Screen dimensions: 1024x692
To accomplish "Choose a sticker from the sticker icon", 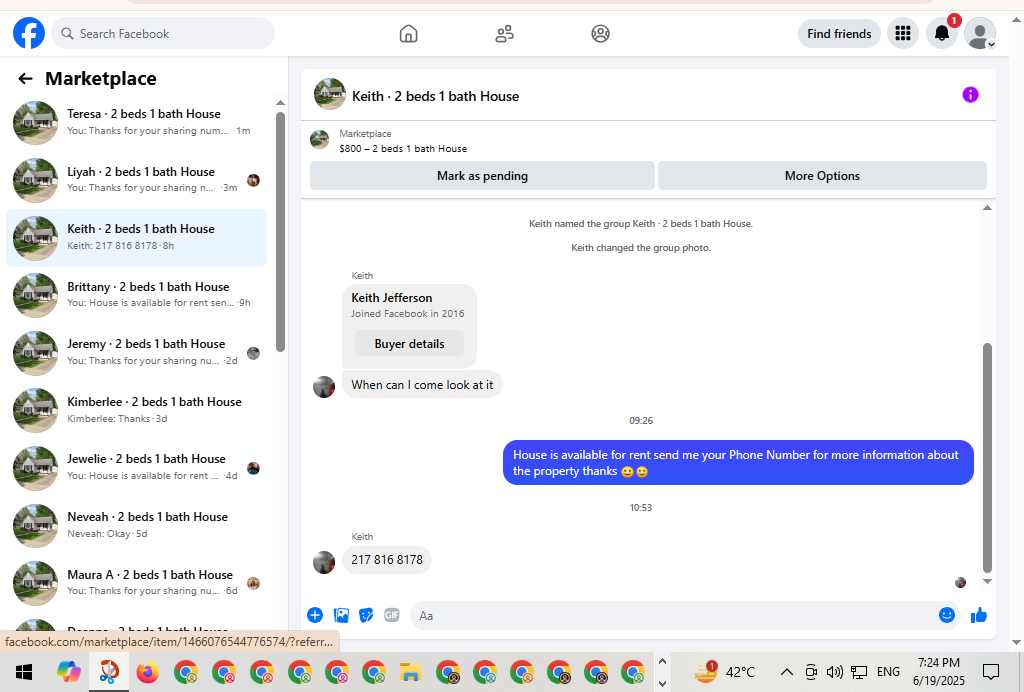I will tap(366, 615).
